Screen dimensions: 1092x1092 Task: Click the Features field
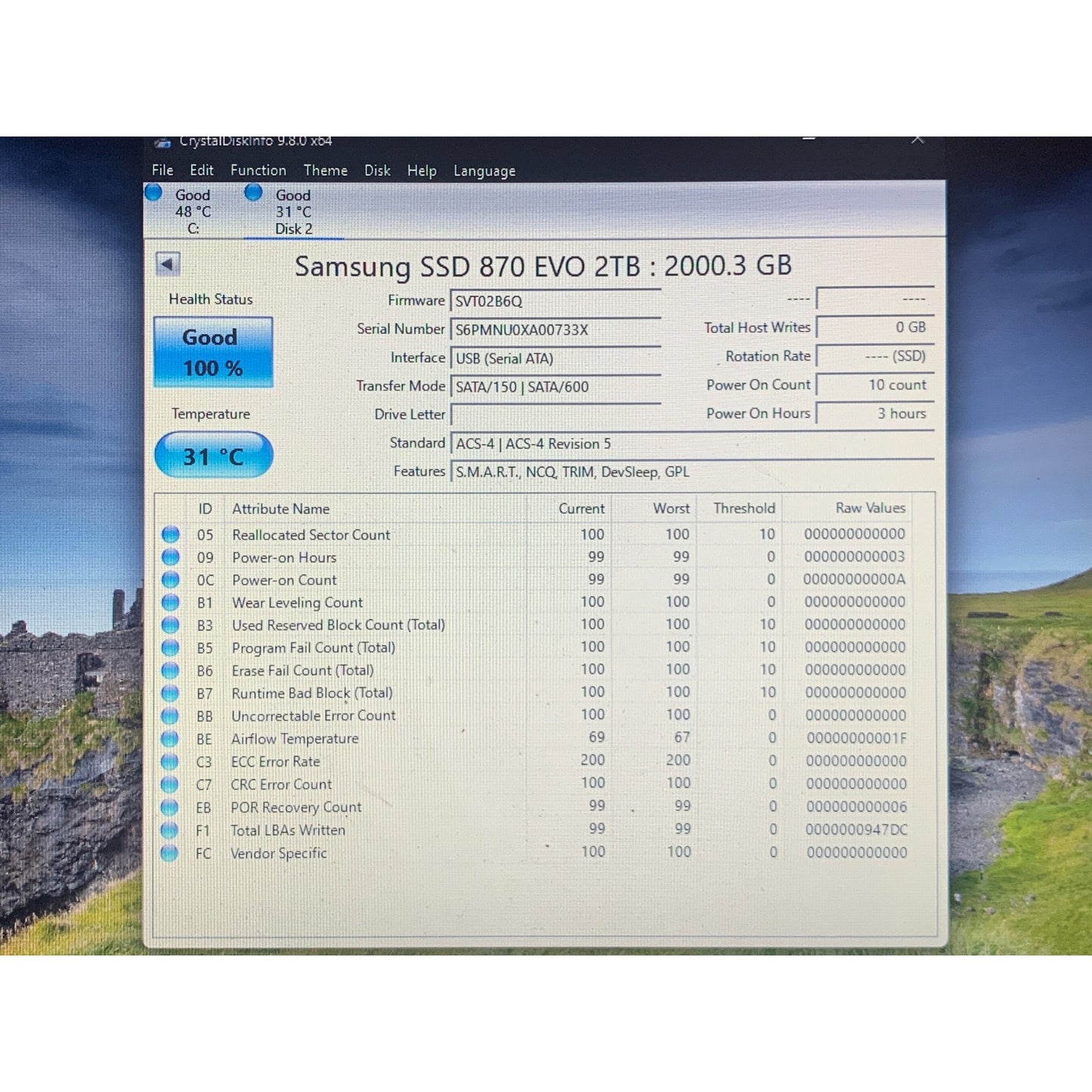[692, 472]
